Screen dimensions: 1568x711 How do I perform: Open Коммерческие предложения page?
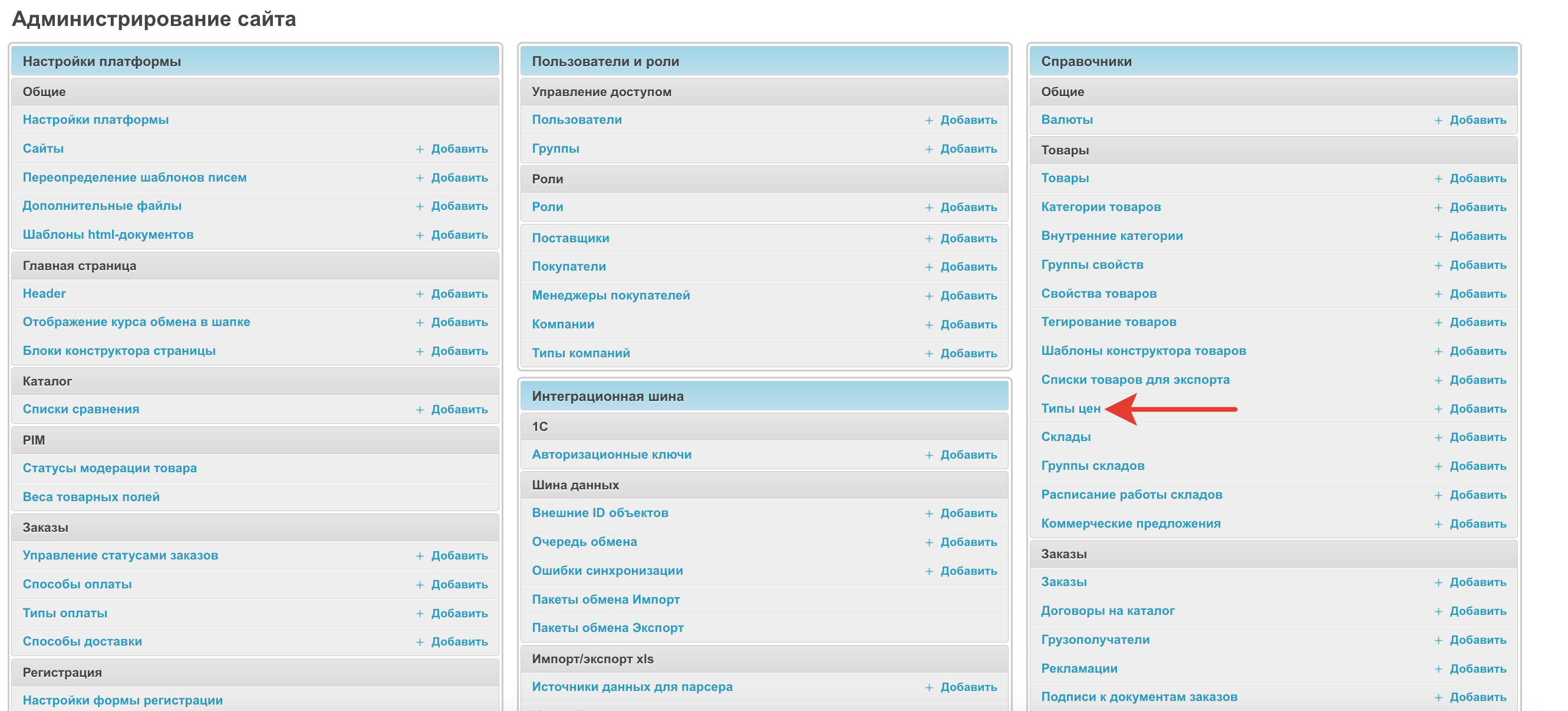pos(1131,524)
